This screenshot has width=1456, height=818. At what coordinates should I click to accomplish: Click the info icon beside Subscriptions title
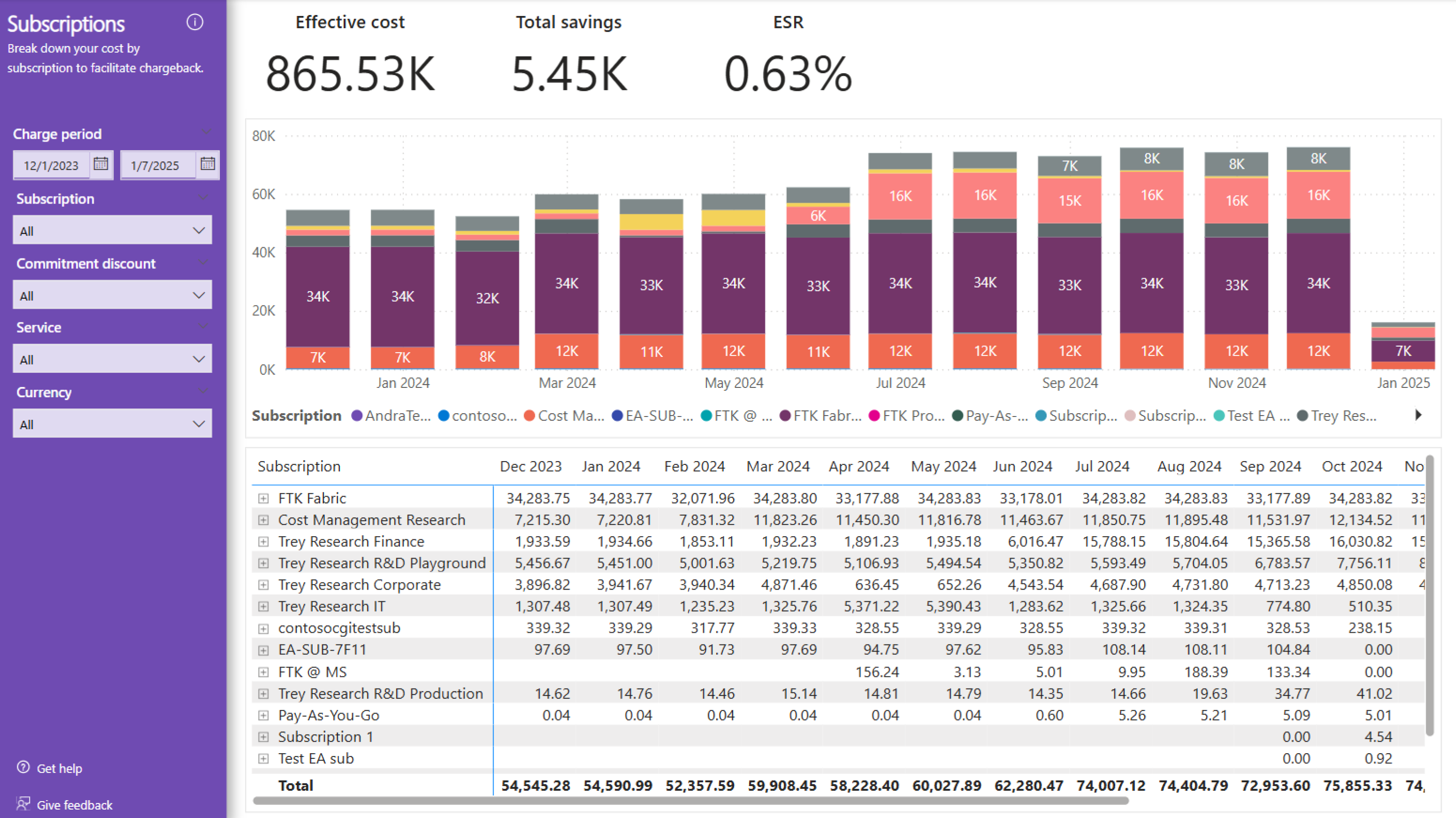(x=195, y=22)
